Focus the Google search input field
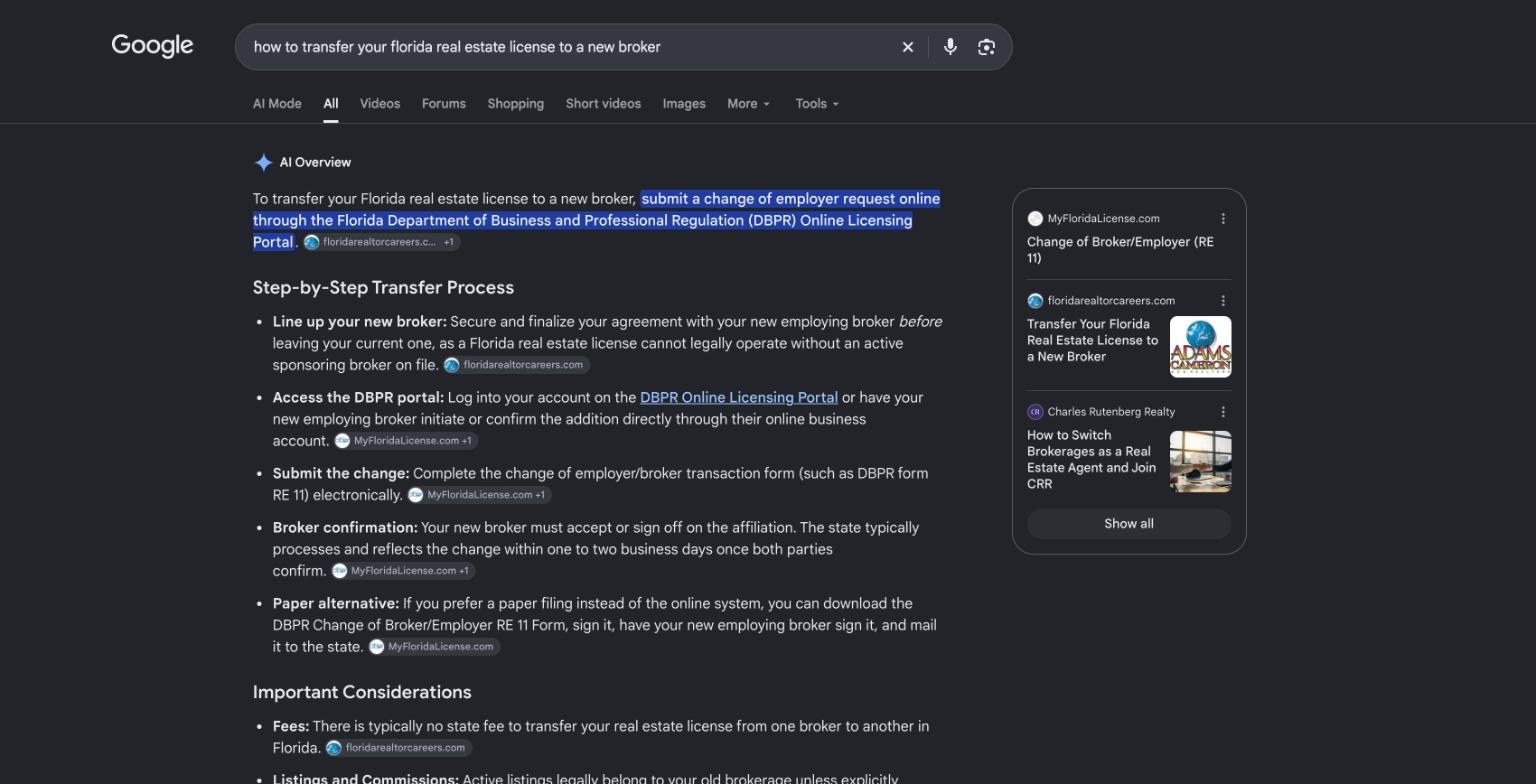1536x784 pixels. pyautogui.click(x=570, y=47)
